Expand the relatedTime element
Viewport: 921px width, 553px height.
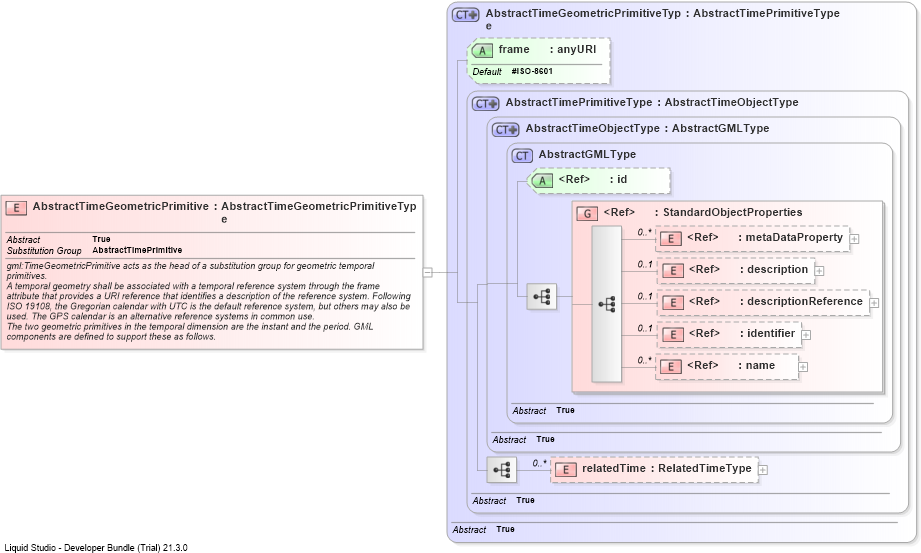point(762,470)
